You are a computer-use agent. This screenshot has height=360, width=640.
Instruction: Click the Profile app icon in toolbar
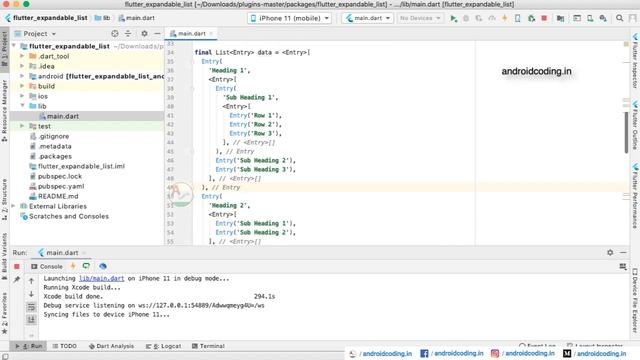(492, 18)
